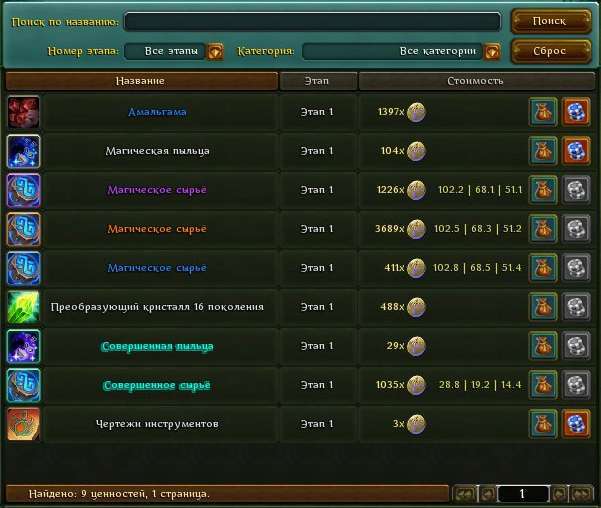Click pouch icon in orange Магическое сырьё row

click(x=543, y=229)
